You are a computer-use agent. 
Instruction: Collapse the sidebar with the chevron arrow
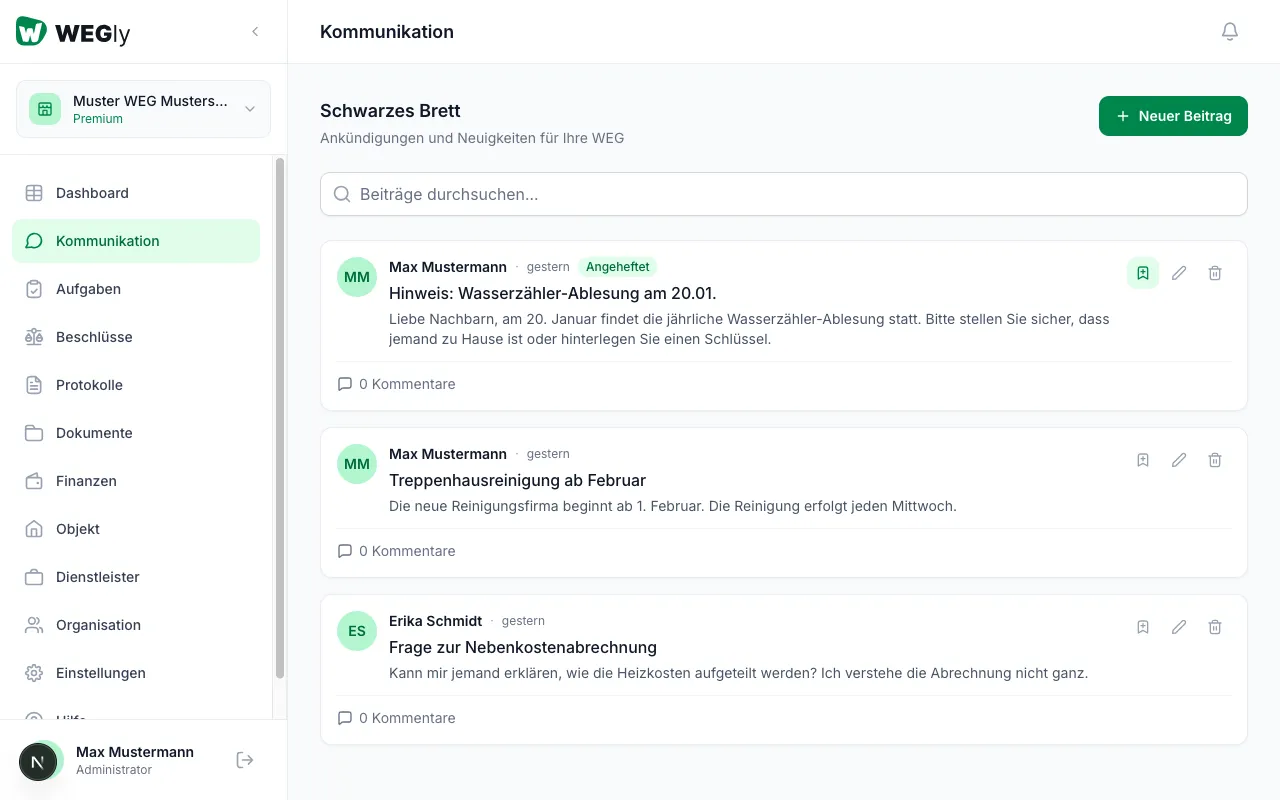[x=255, y=32]
